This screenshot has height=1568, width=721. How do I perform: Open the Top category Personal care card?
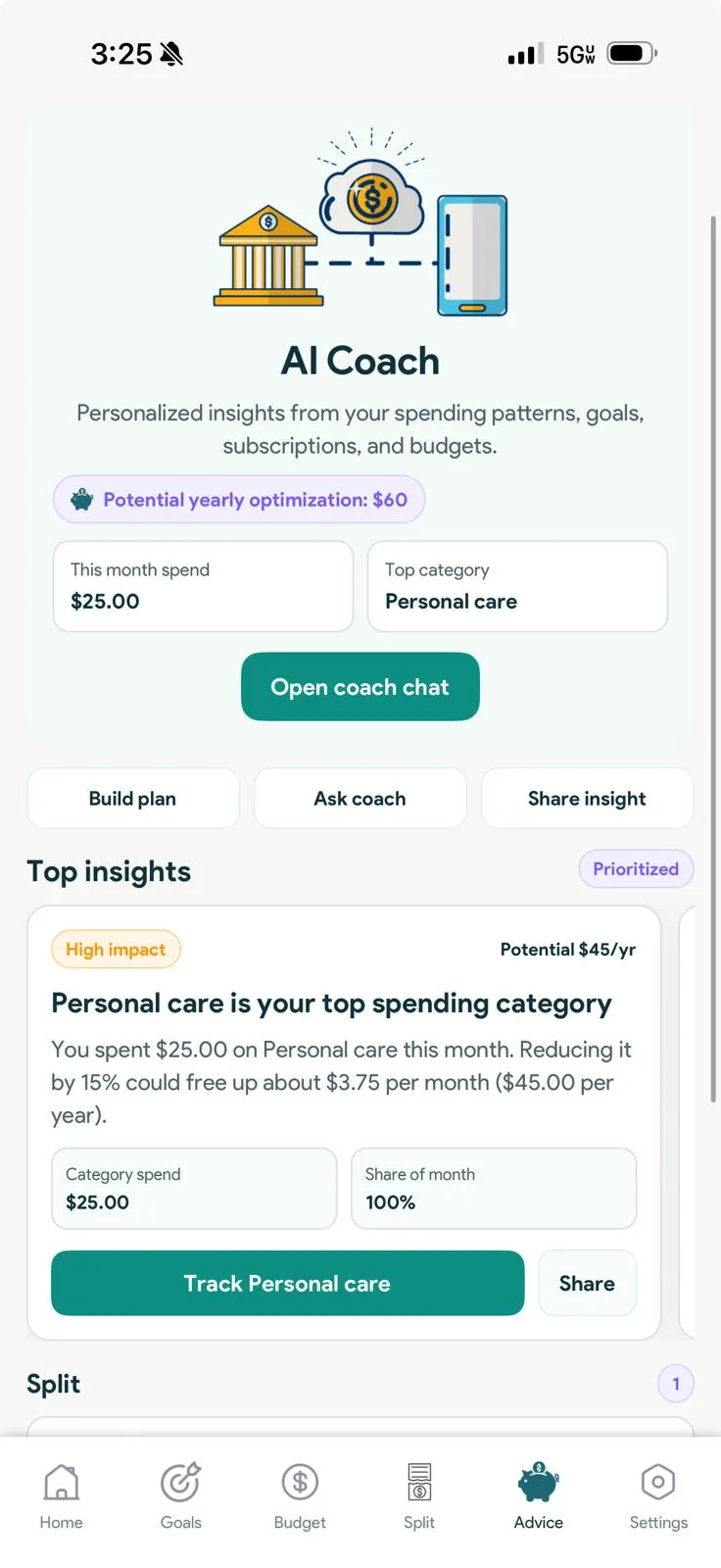click(517, 586)
